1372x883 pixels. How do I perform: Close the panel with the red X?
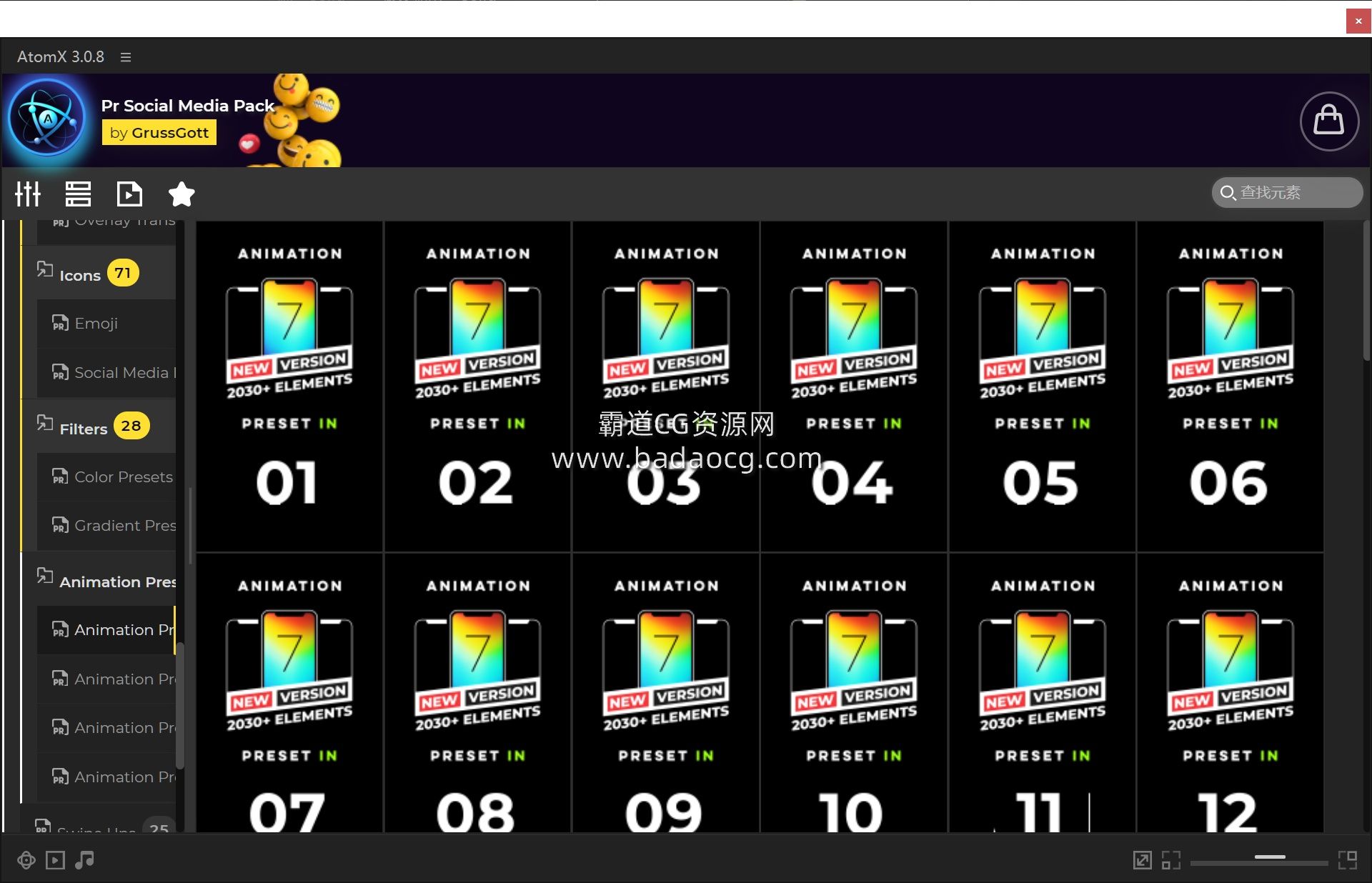click(1358, 21)
